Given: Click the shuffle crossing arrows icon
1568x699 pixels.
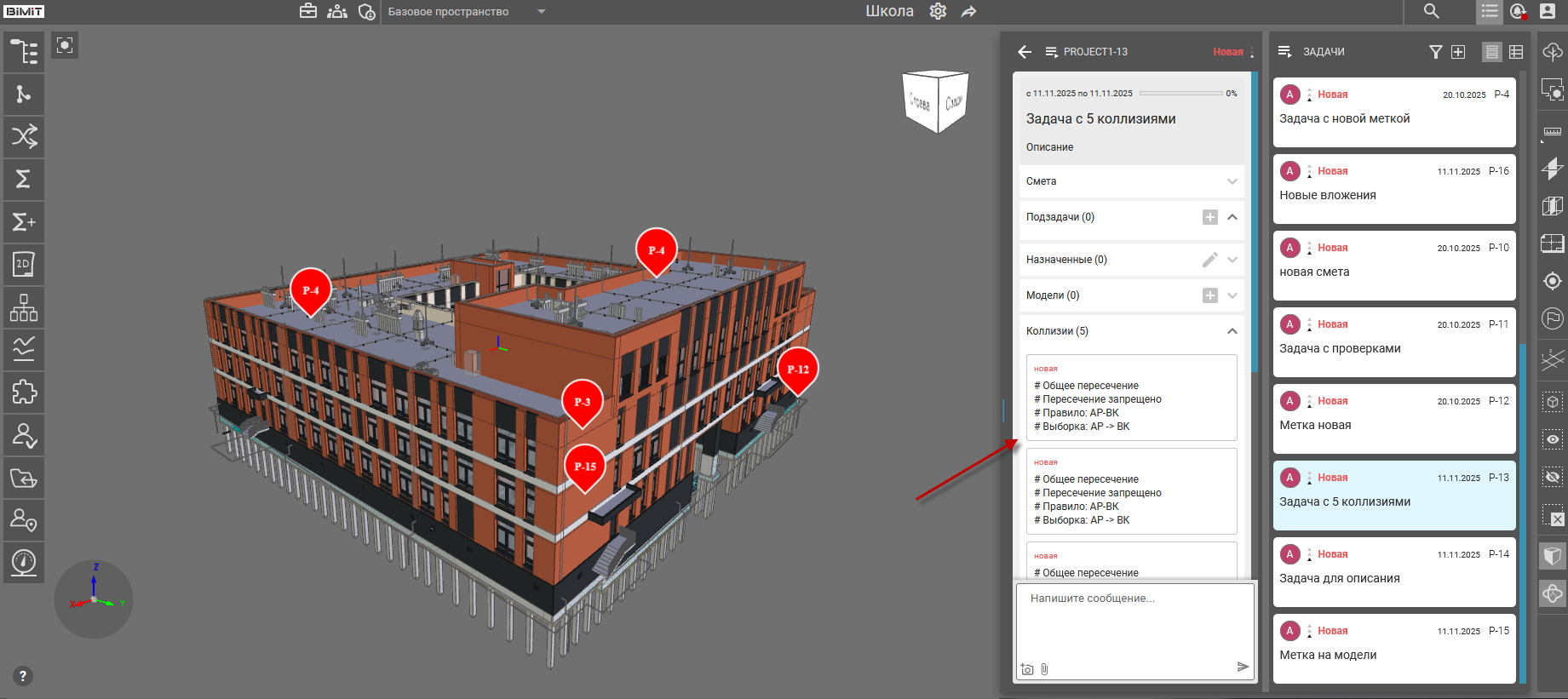Looking at the screenshot, I should pos(24,136).
